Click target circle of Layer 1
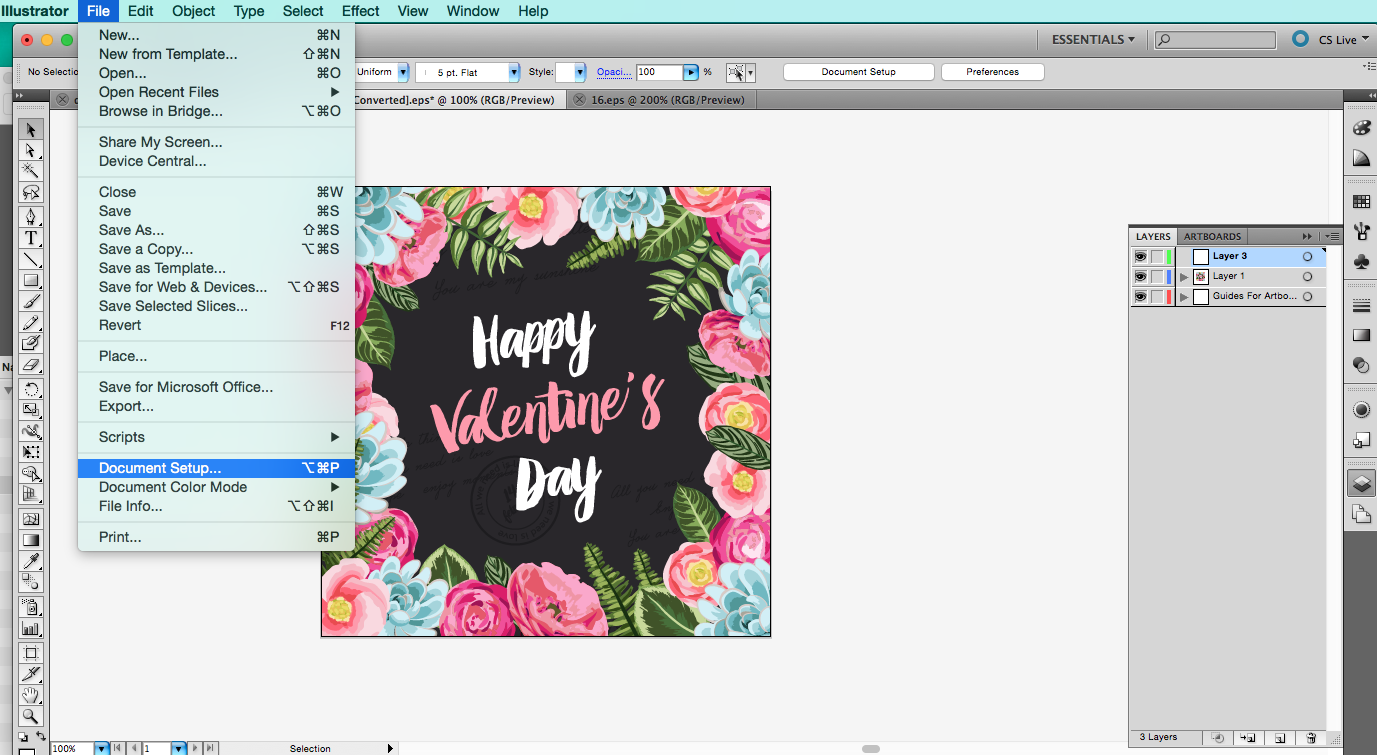 (x=1307, y=276)
